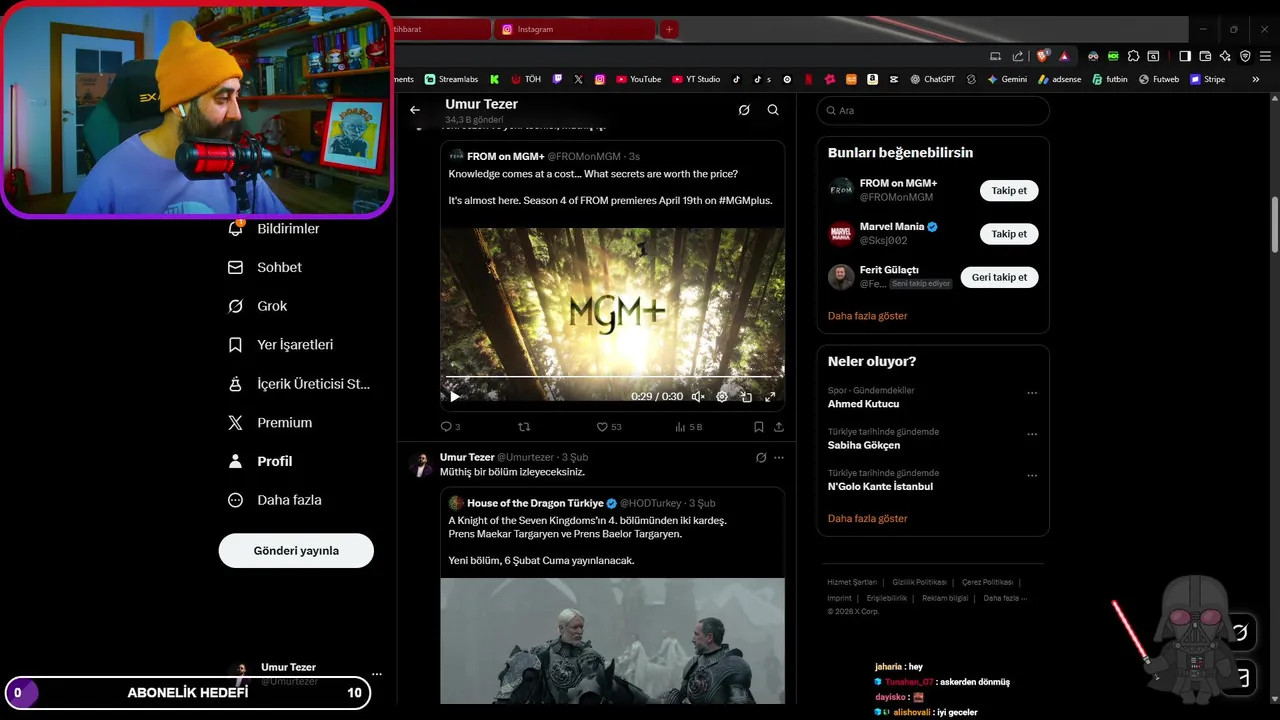Open more options for Ahmed Kutucu trend

click(1032, 393)
